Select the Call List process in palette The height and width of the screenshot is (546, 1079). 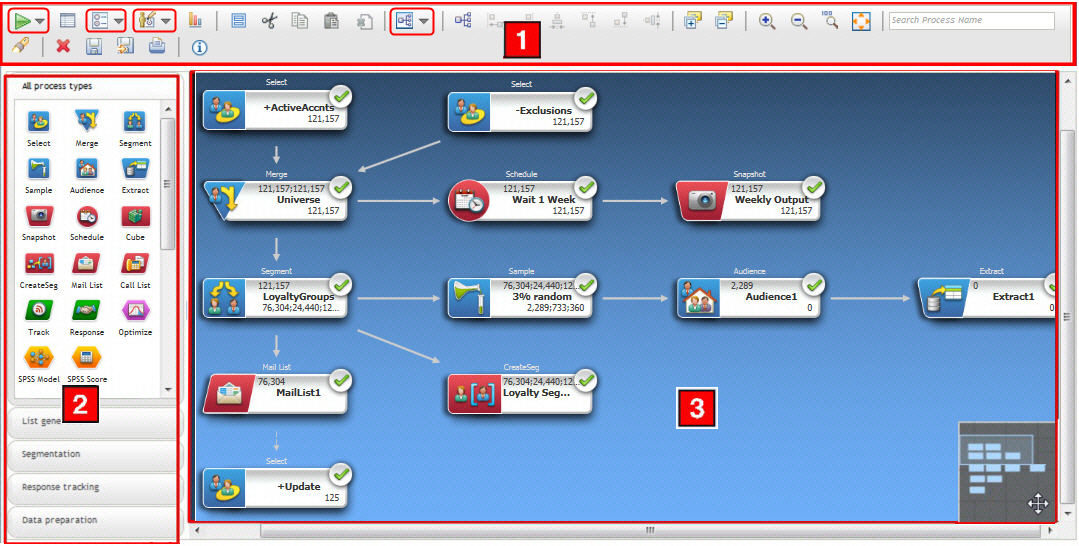[x=135, y=270]
